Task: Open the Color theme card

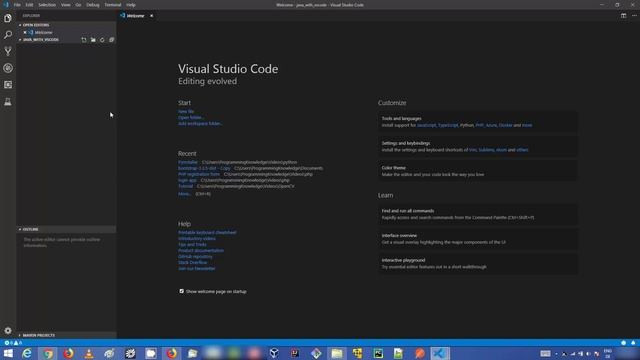Action: click(x=478, y=171)
